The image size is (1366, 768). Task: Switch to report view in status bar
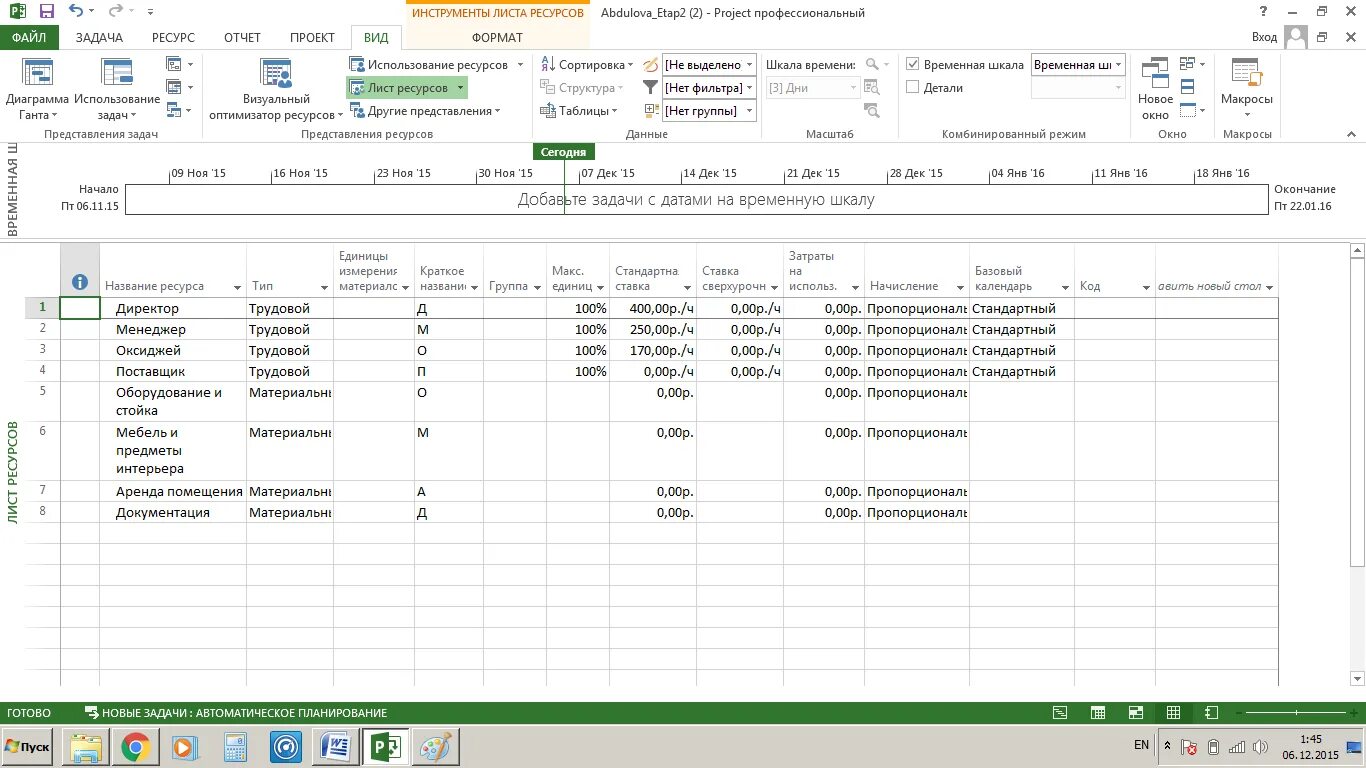point(1211,713)
